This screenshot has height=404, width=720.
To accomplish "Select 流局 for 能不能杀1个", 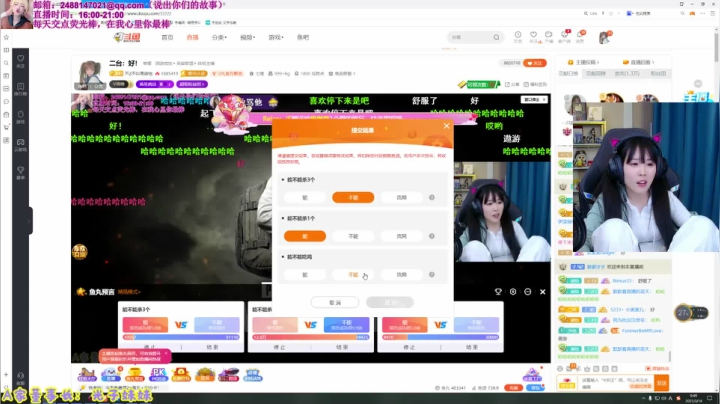I will [401, 236].
